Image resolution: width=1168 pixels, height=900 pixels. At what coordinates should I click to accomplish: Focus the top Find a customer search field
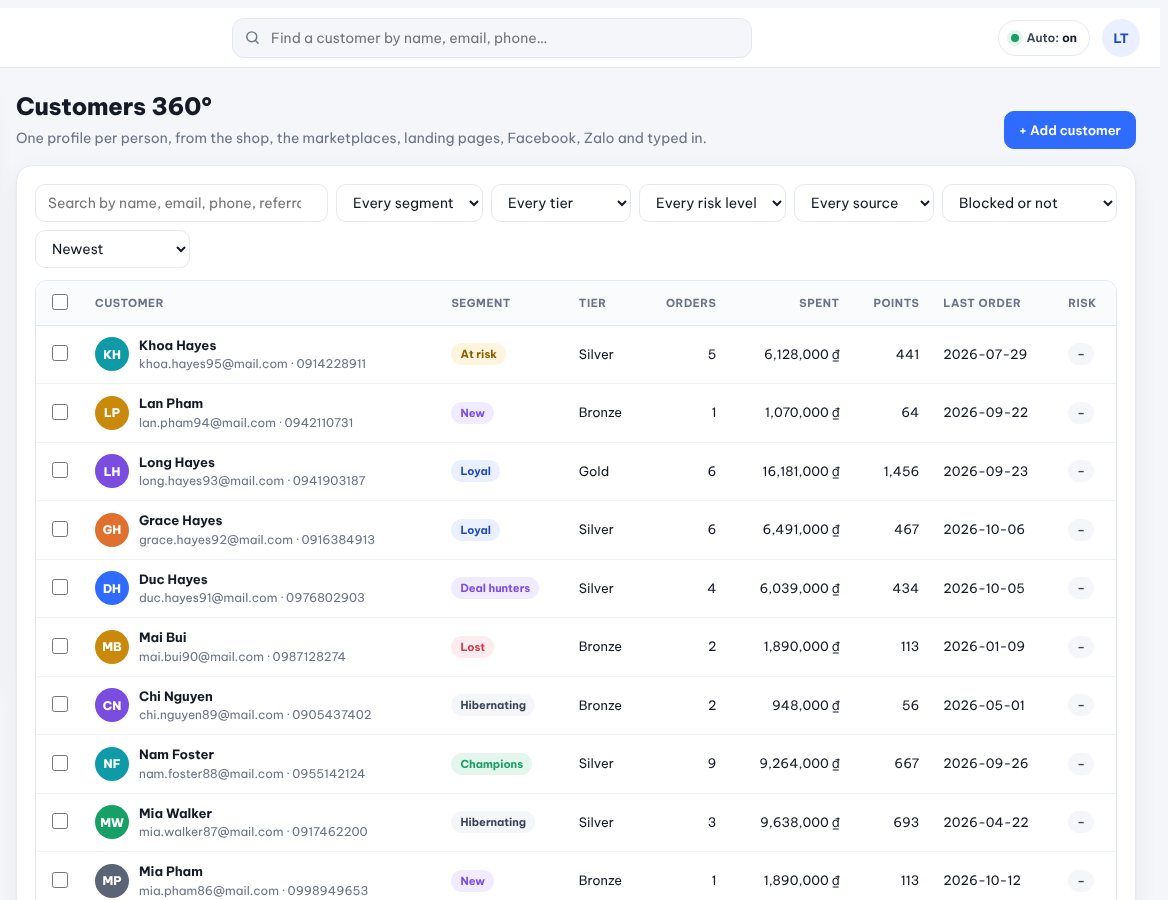(x=492, y=38)
